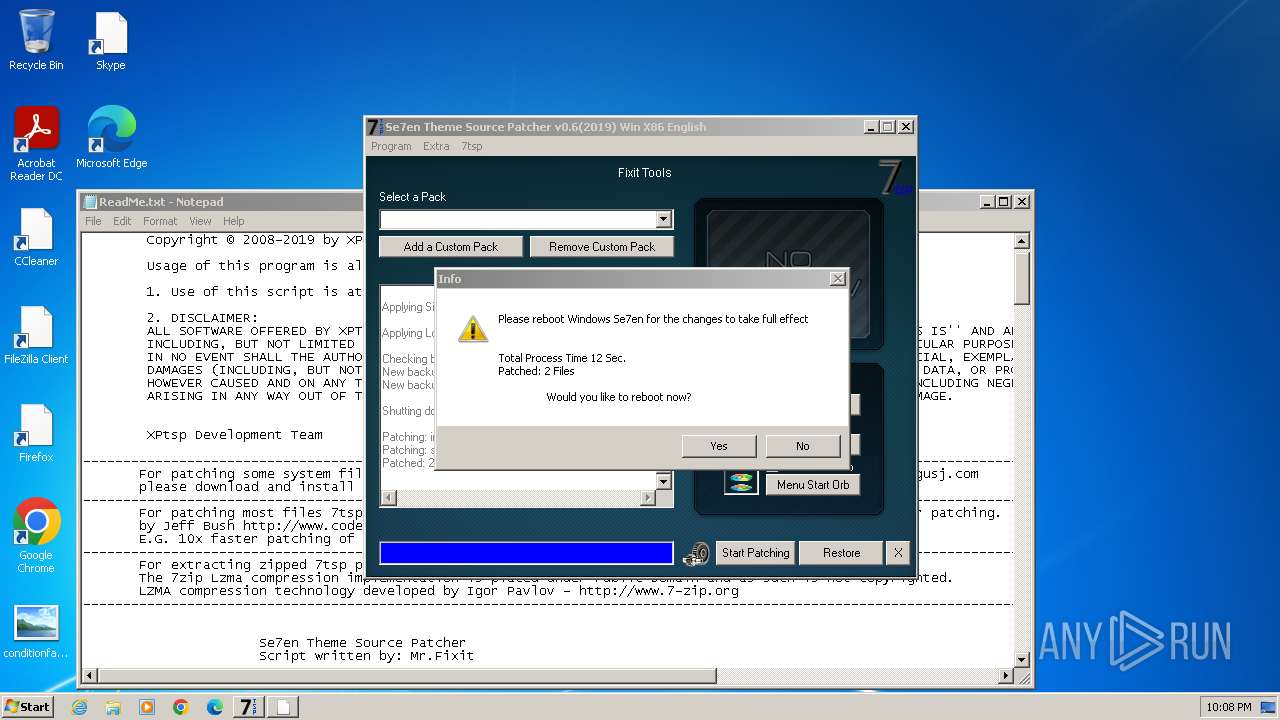Open Microsoft Edge desktop icon
Screen dimensions: 1280x720
click(x=111, y=137)
